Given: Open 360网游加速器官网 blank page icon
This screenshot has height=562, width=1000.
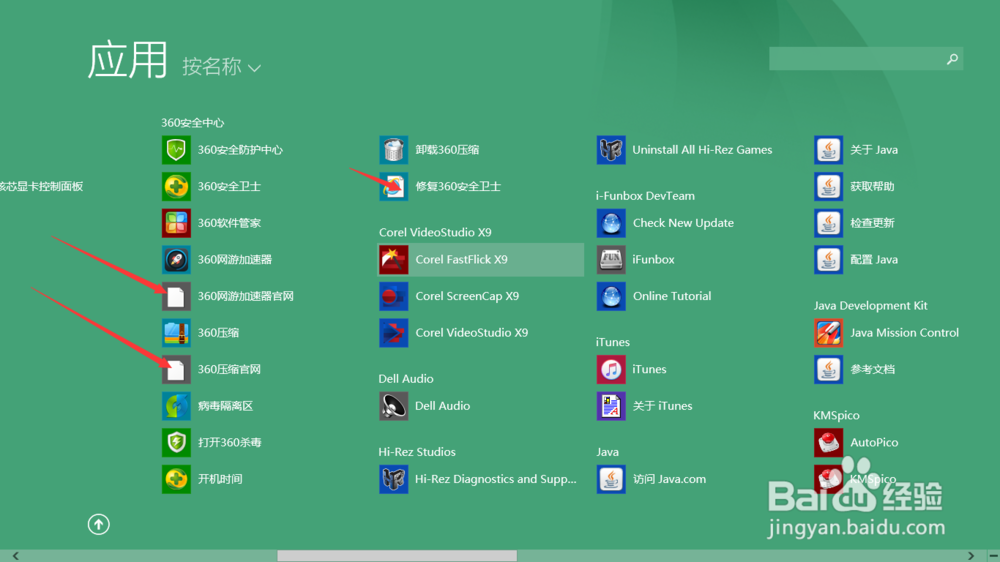Looking at the screenshot, I should point(176,296).
